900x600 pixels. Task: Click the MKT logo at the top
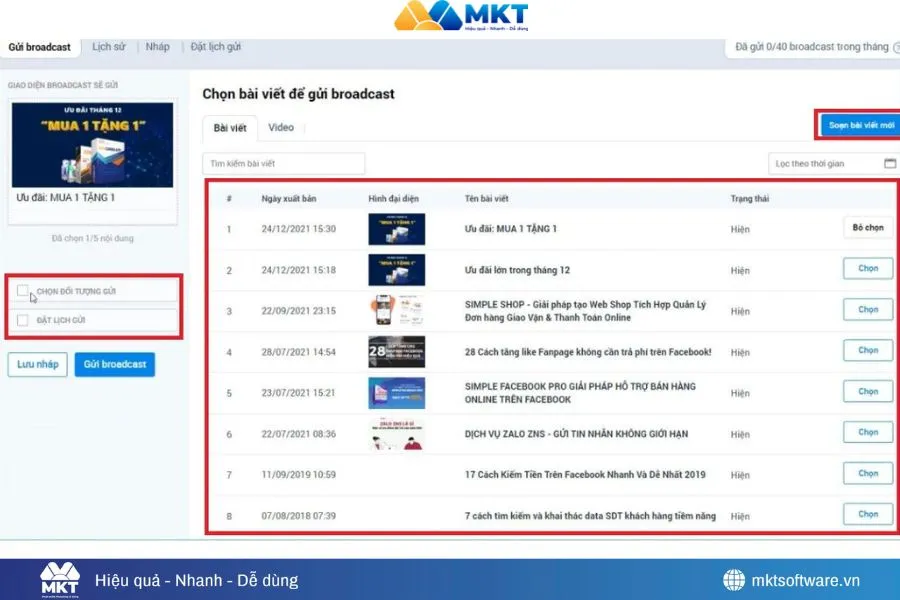coord(450,17)
